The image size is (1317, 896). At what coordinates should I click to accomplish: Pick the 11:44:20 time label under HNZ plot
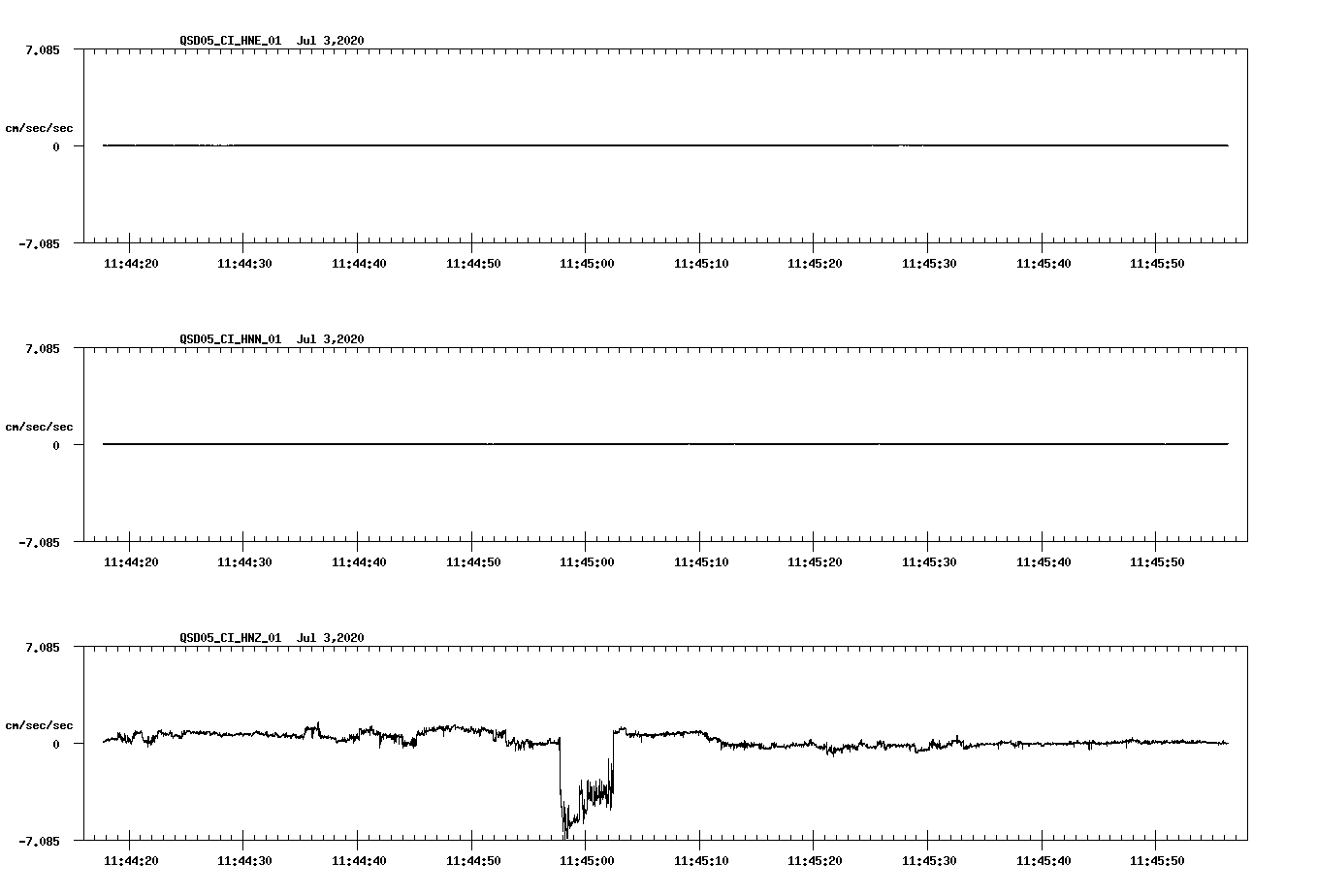click(130, 861)
